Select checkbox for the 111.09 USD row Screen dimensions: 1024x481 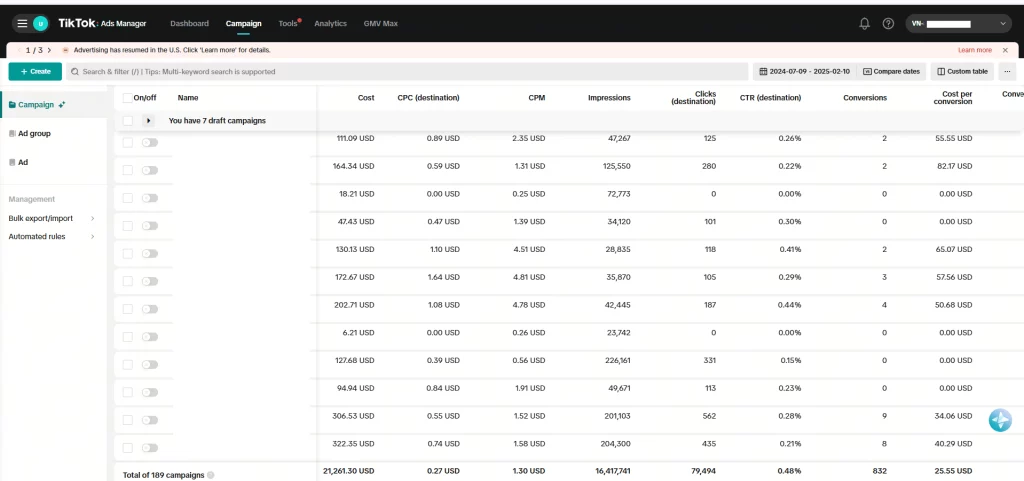pos(127,142)
